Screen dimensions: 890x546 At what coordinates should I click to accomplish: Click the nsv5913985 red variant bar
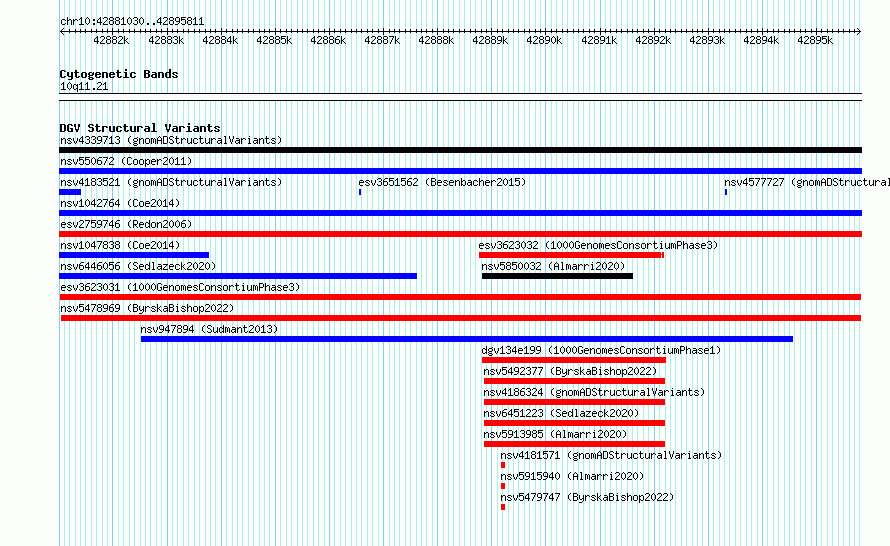coord(574,444)
